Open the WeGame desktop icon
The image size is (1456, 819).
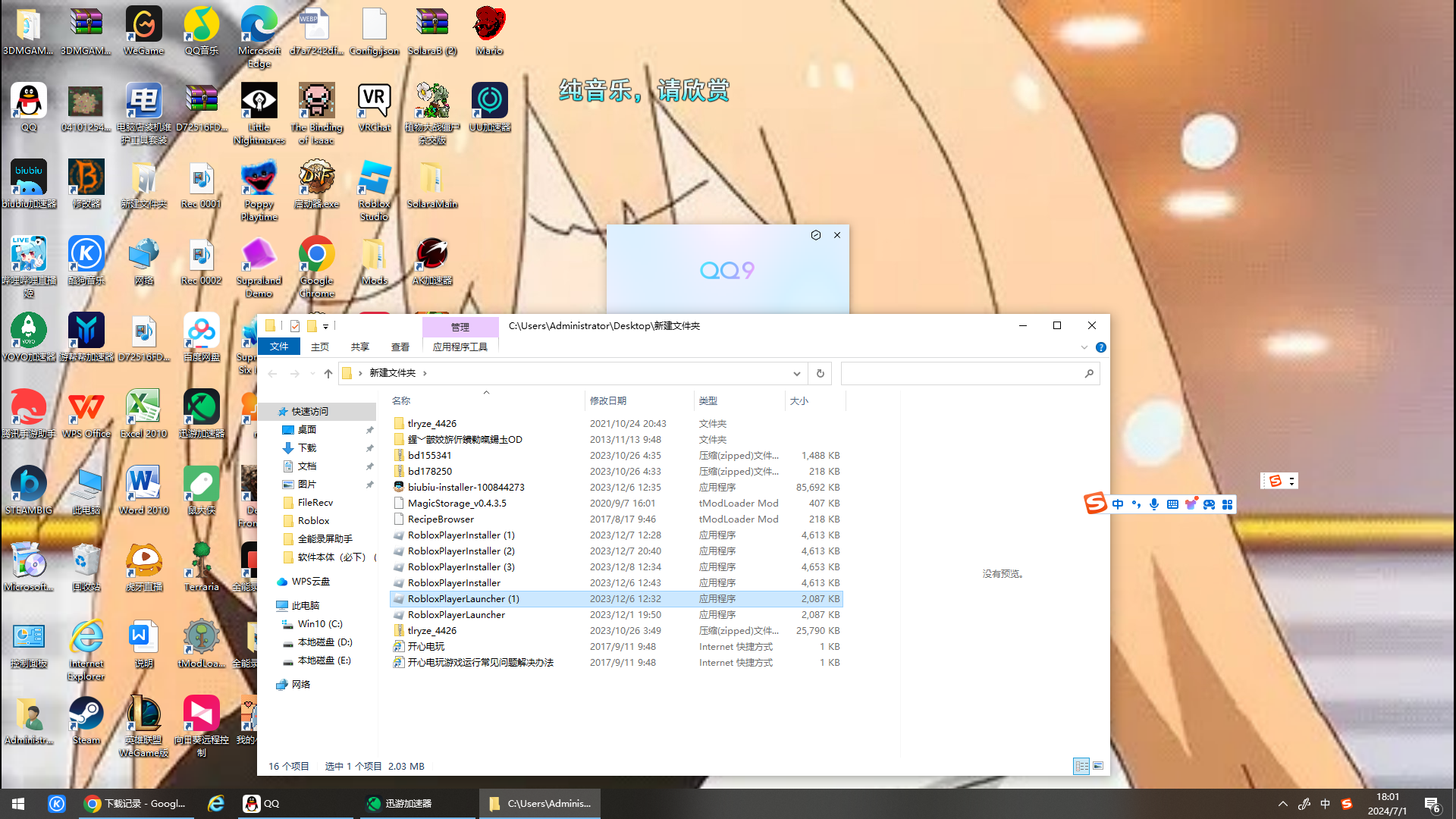[143, 31]
